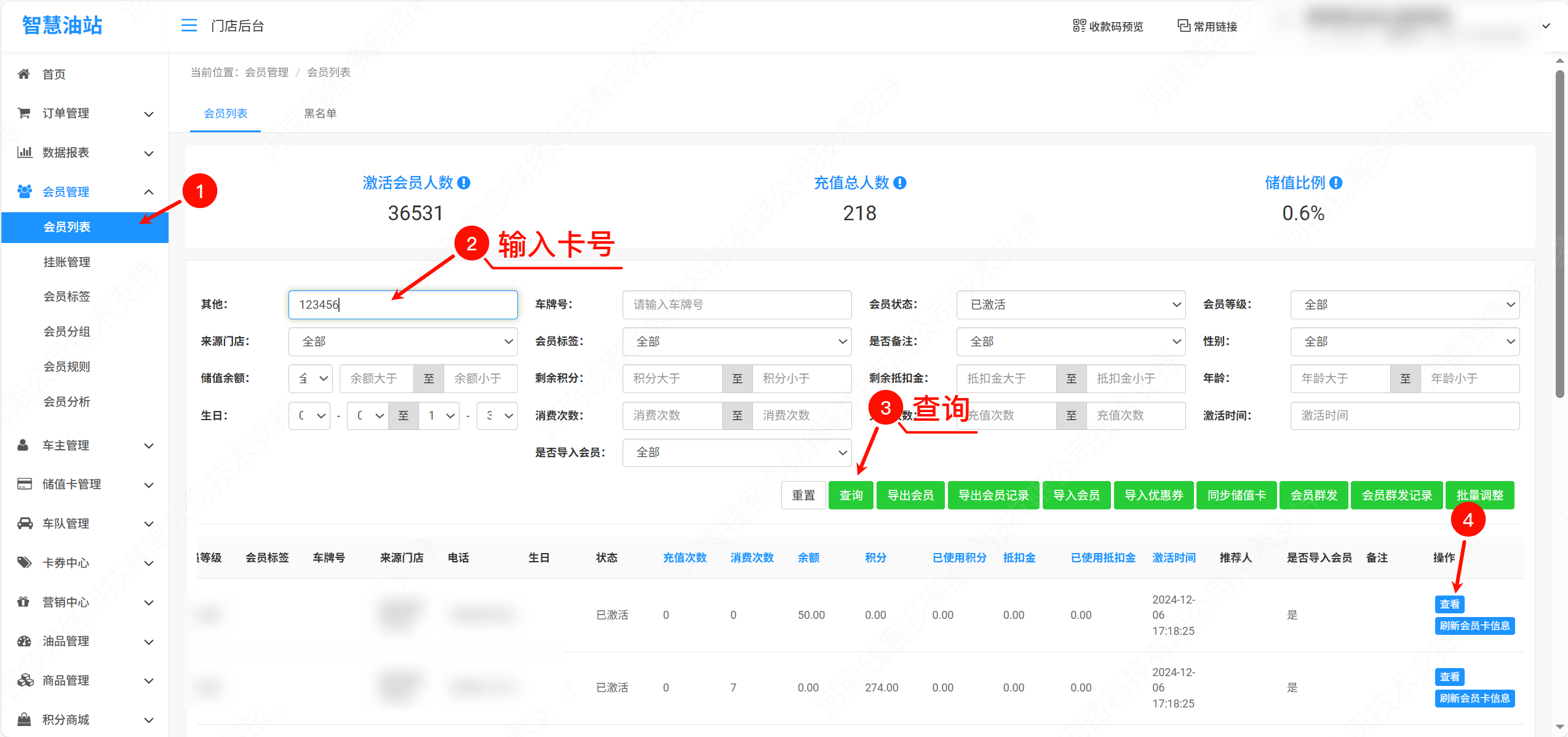Screen dimensions: 1568x737
Task: Switch to the 黑名单 tab
Action: coord(320,113)
